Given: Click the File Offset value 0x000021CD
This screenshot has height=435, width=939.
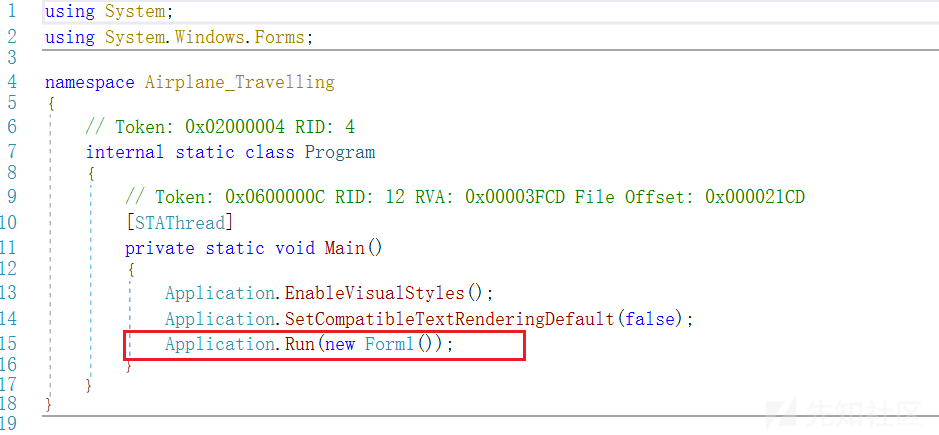Looking at the screenshot, I should point(755,197).
